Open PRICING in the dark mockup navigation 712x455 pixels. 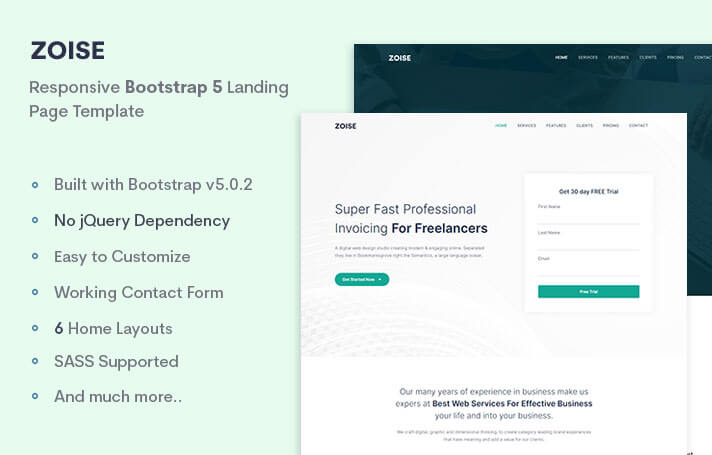pos(675,58)
